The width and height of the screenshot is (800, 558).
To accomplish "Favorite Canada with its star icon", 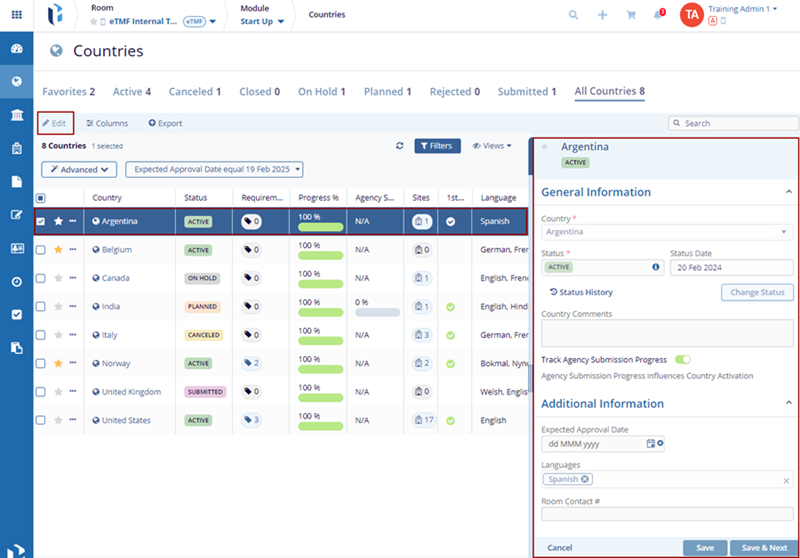I will (58, 278).
